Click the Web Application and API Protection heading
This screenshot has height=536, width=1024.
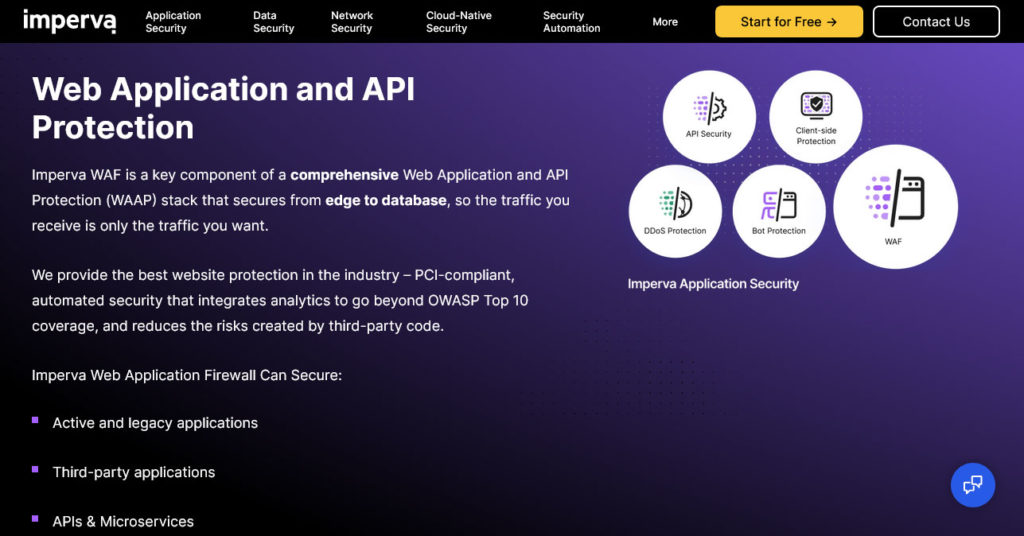pos(223,108)
